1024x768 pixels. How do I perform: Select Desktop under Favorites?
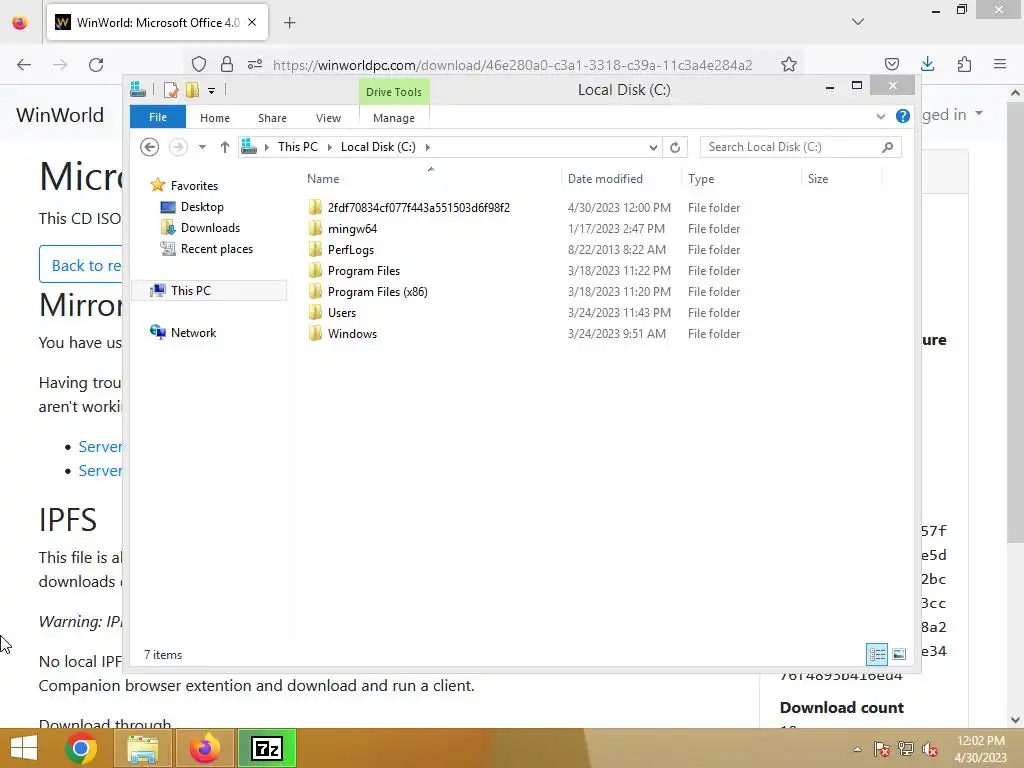click(202, 207)
